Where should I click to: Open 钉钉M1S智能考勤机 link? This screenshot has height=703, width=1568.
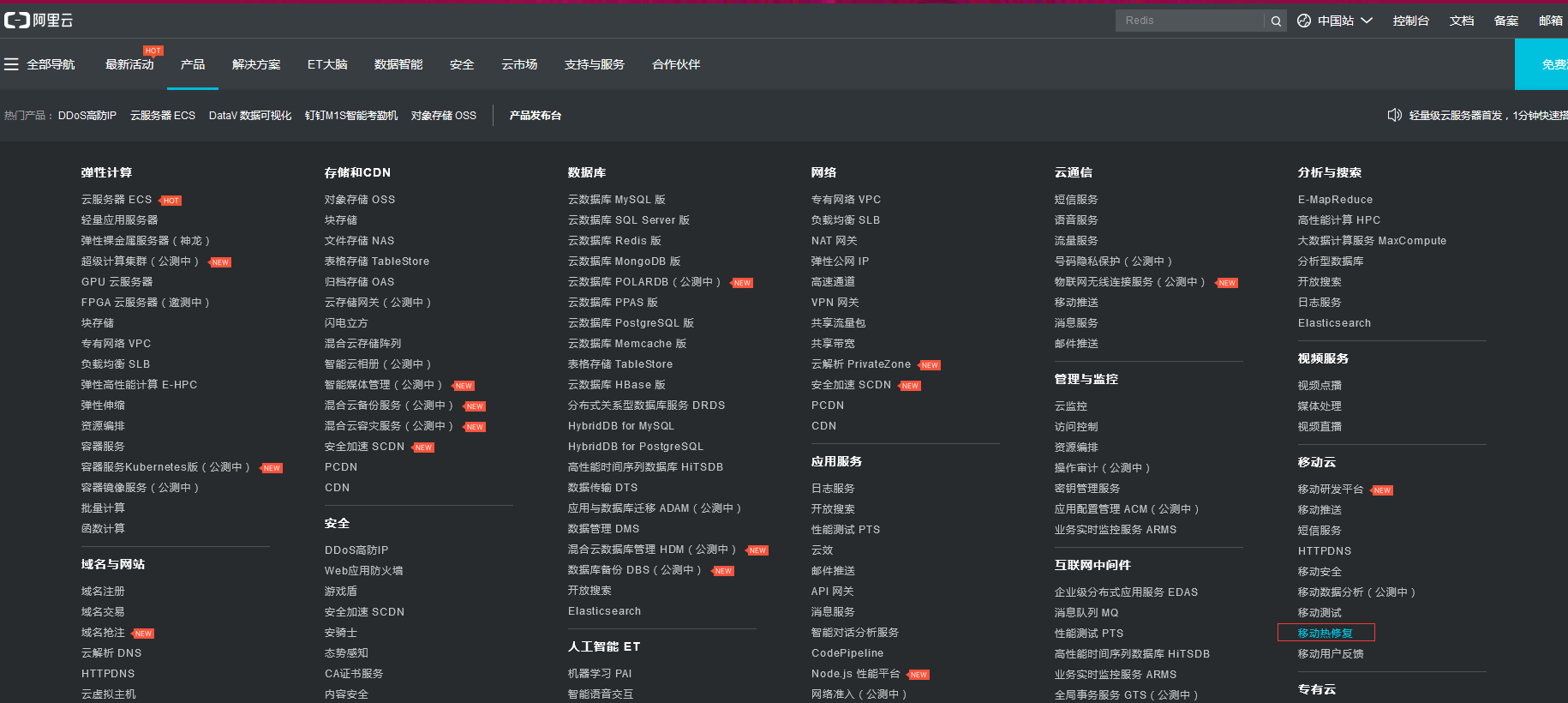pyautogui.click(x=351, y=116)
